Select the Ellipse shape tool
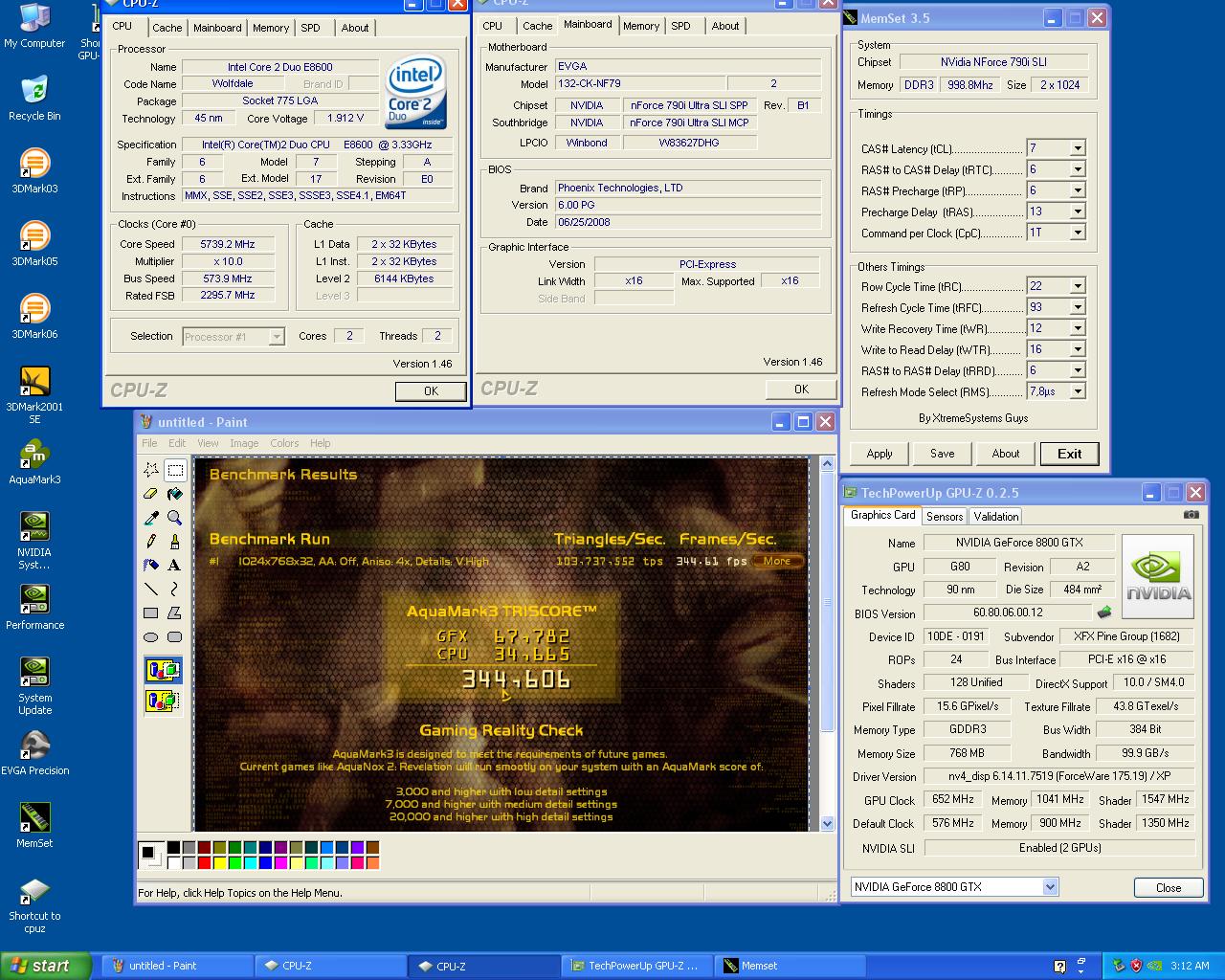Image resolution: width=1225 pixels, height=980 pixels. point(151,636)
